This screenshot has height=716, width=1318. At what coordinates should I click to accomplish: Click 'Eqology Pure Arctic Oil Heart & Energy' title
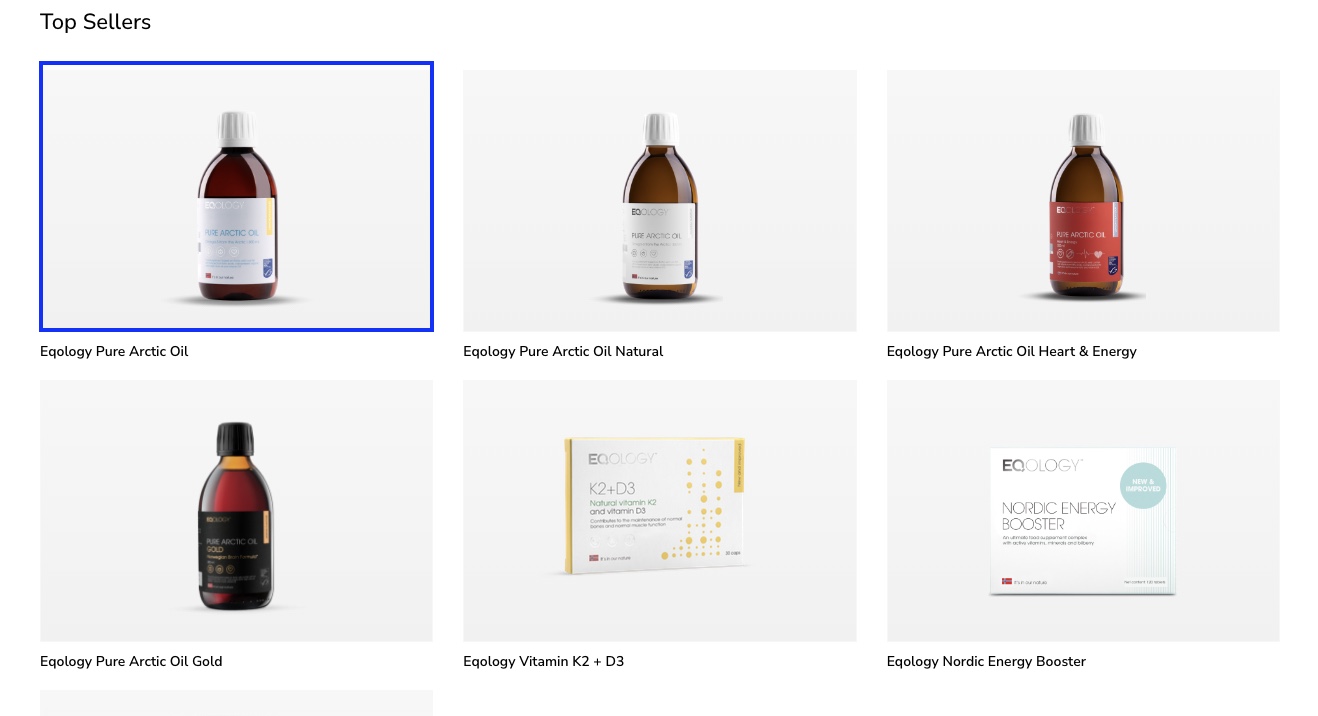coord(1012,352)
